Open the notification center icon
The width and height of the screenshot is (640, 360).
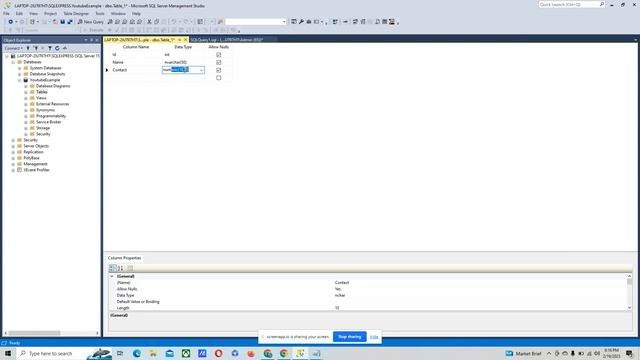coord(629,353)
